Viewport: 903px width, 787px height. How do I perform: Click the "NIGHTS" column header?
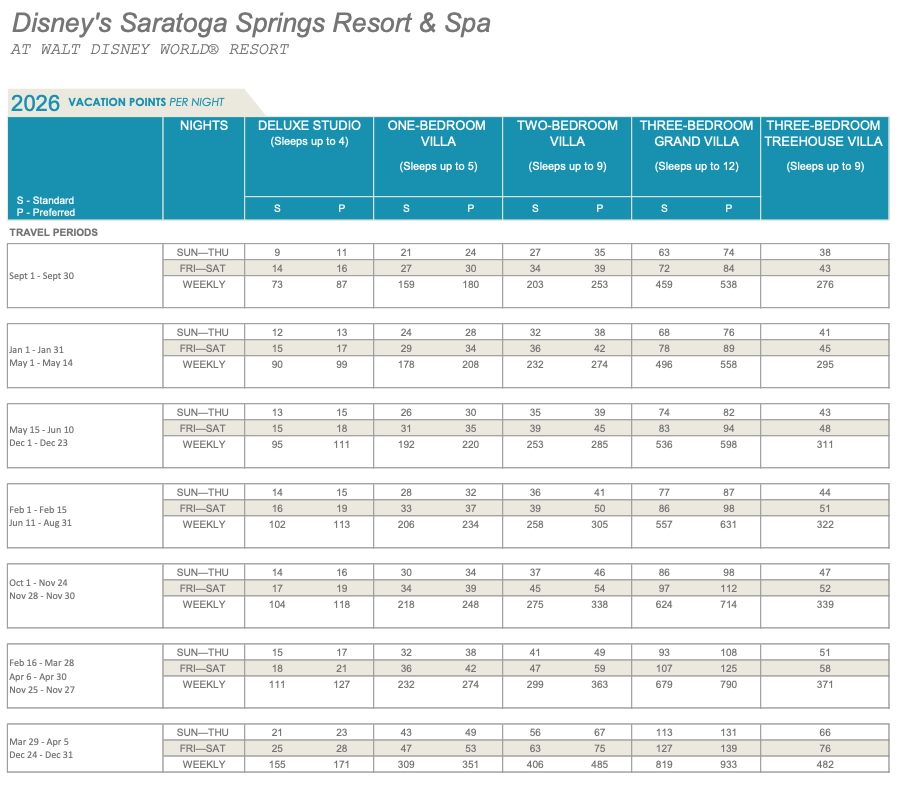pos(204,126)
